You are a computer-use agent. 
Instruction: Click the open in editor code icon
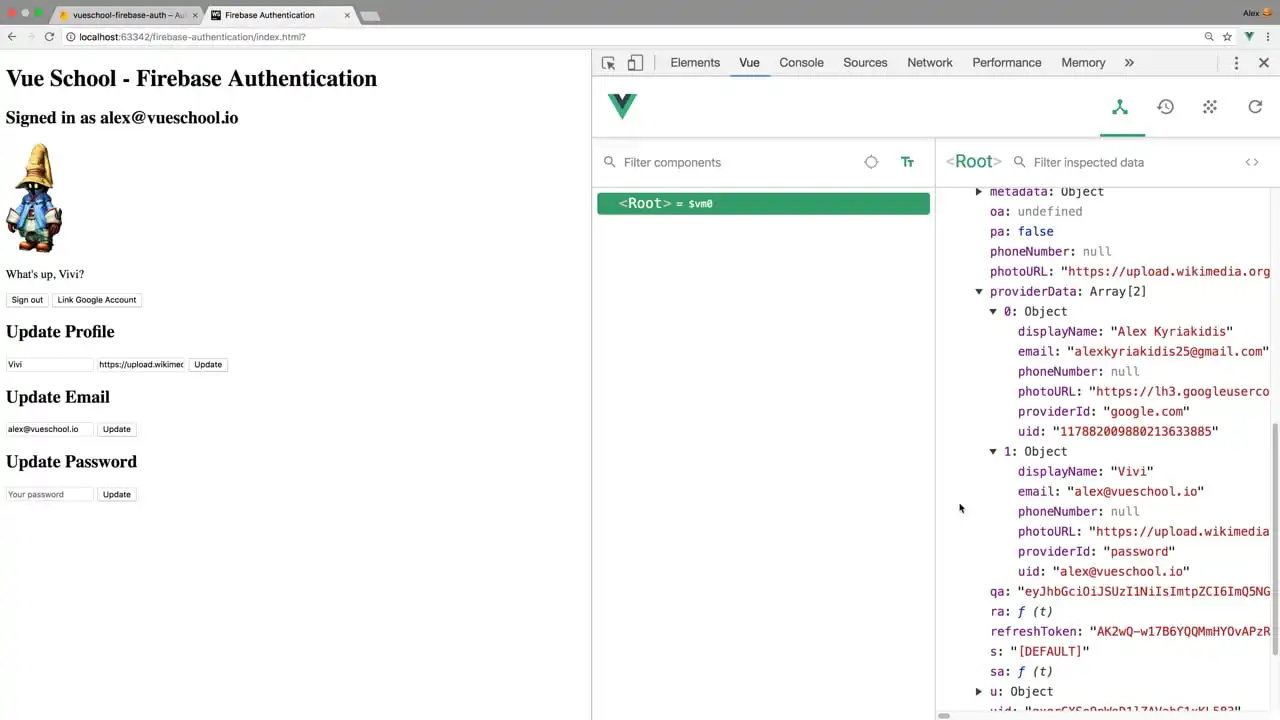point(1252,162)
